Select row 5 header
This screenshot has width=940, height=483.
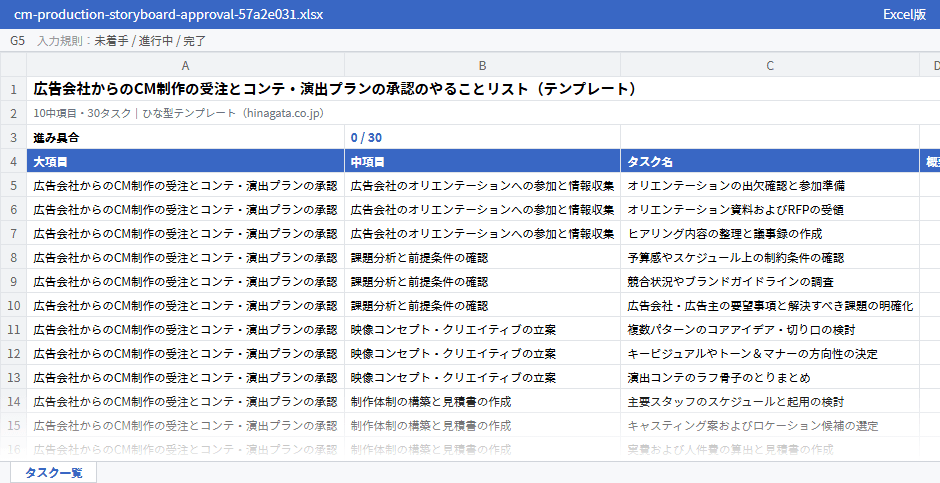pyautogui.click(x=13, y=185)
